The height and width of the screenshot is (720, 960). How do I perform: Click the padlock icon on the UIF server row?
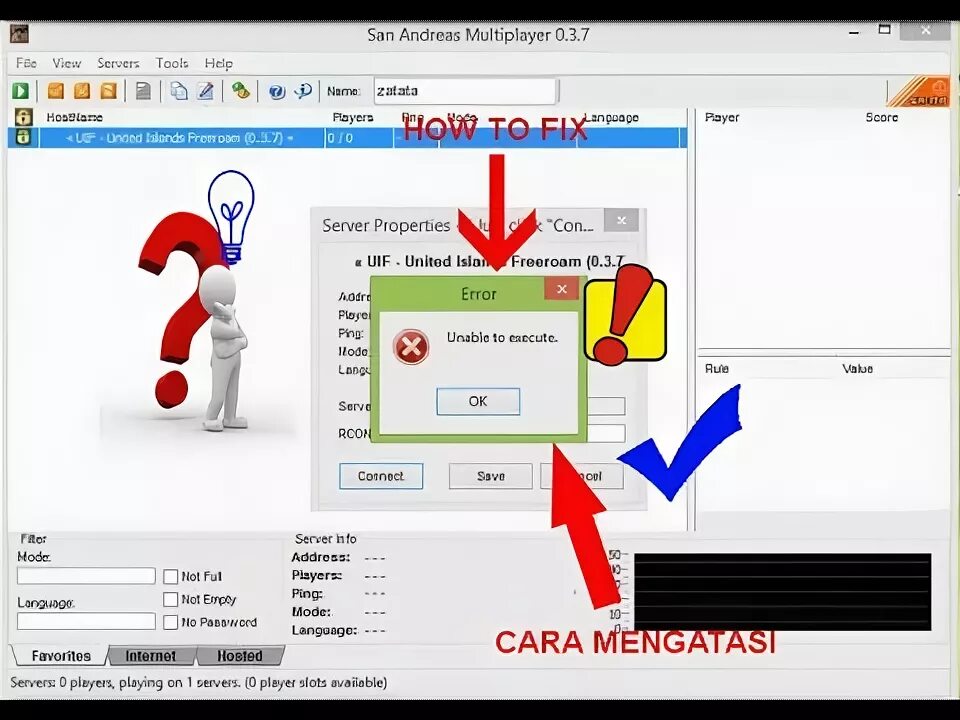[x=23, y=137]
